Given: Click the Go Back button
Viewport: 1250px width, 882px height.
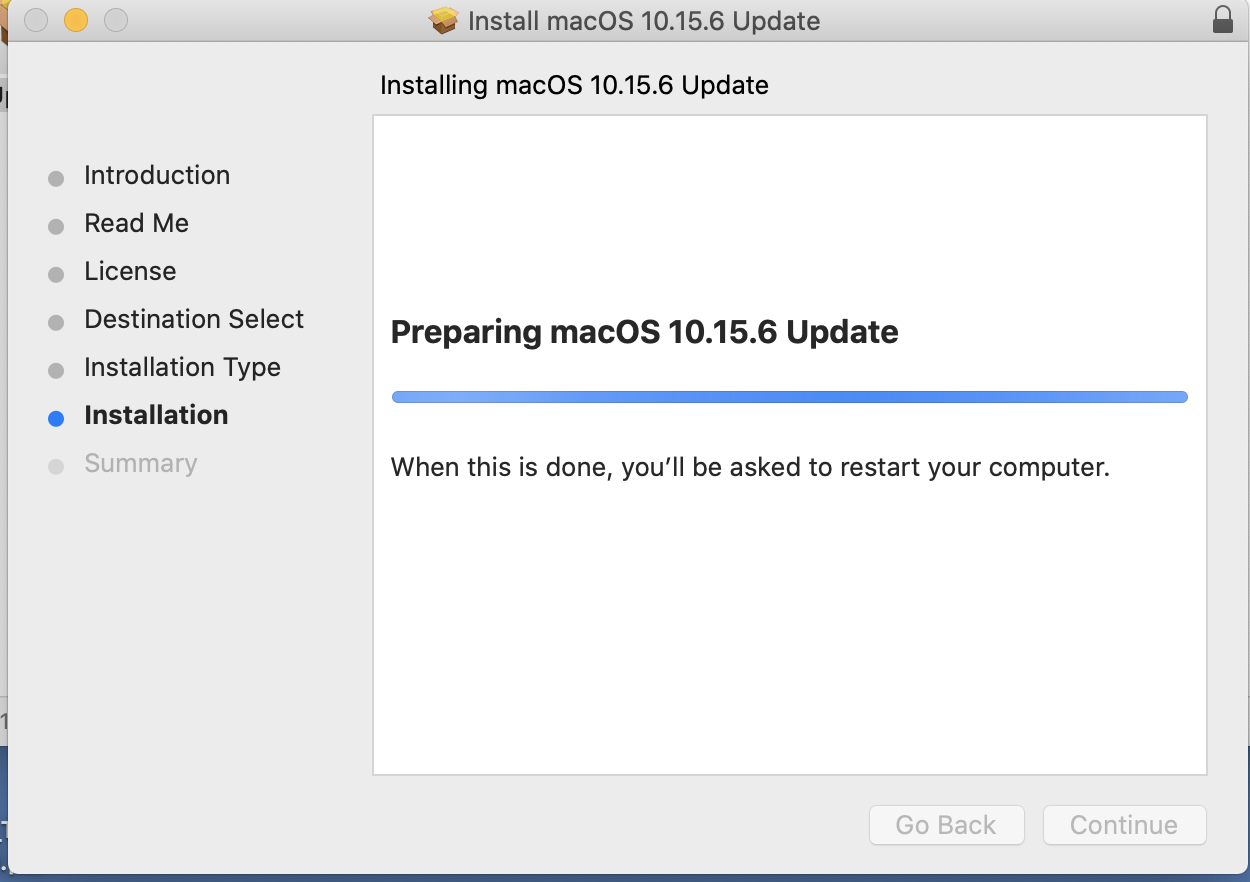Looking at the screenshot, I should 946,825.
